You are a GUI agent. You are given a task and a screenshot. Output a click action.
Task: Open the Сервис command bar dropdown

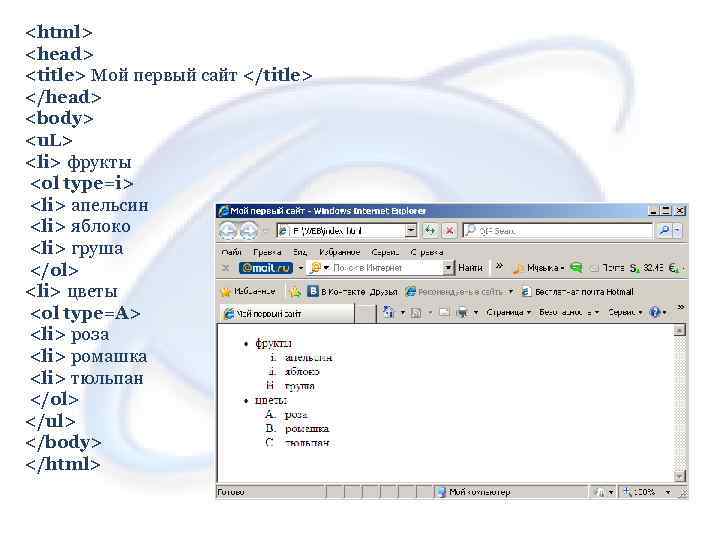pyautogui.click(x=624, y=313)
